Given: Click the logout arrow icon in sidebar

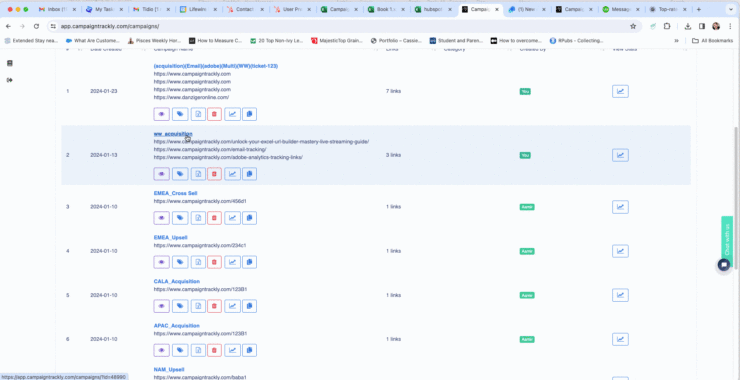Looking at the screenshot, I should coord(9,80).
